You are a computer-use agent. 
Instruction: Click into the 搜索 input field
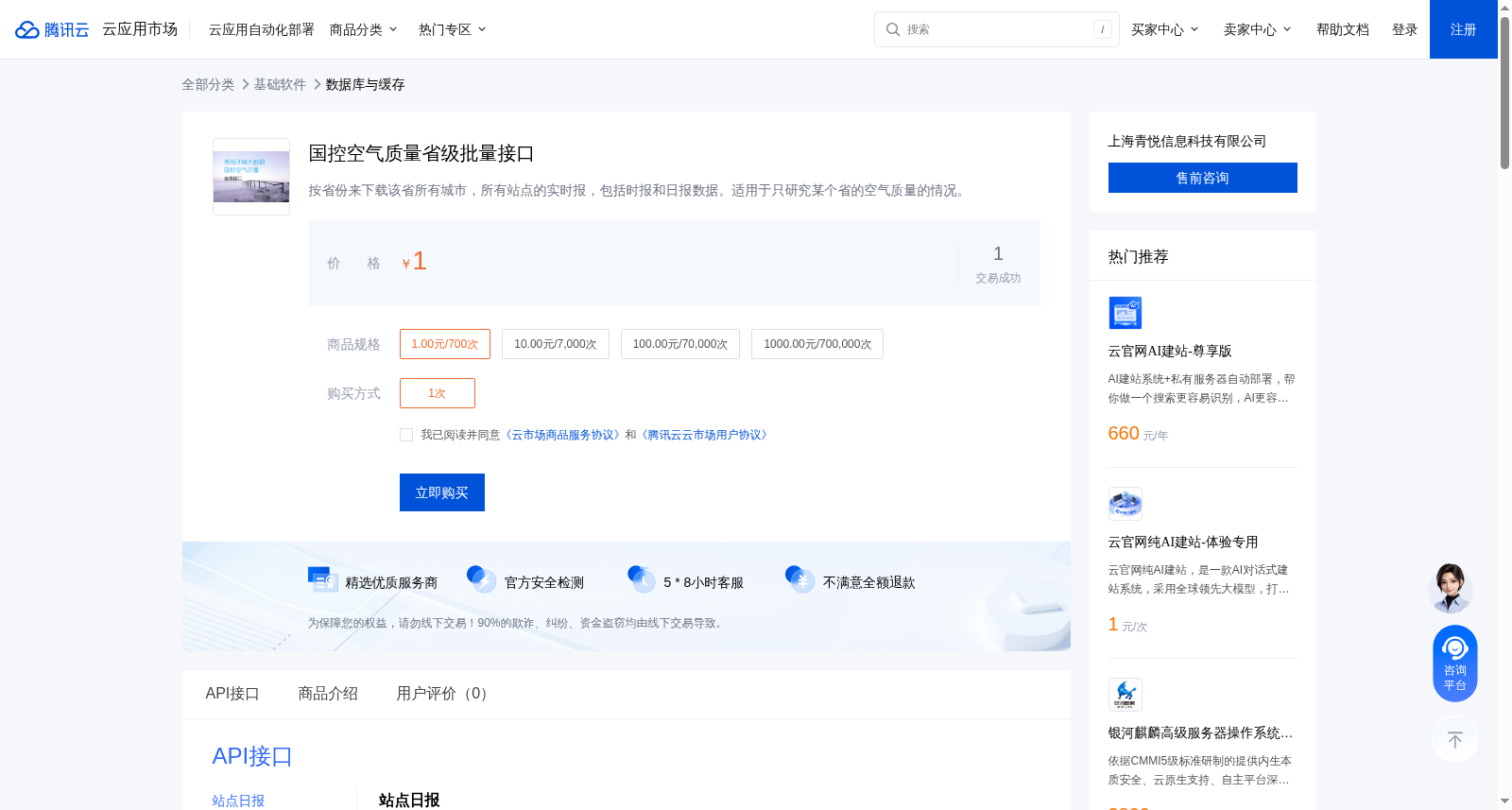tap(997, 29)
